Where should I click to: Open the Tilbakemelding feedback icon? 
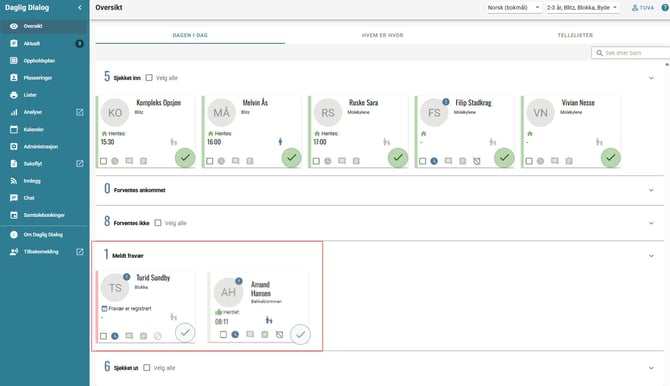click(14, 252)
